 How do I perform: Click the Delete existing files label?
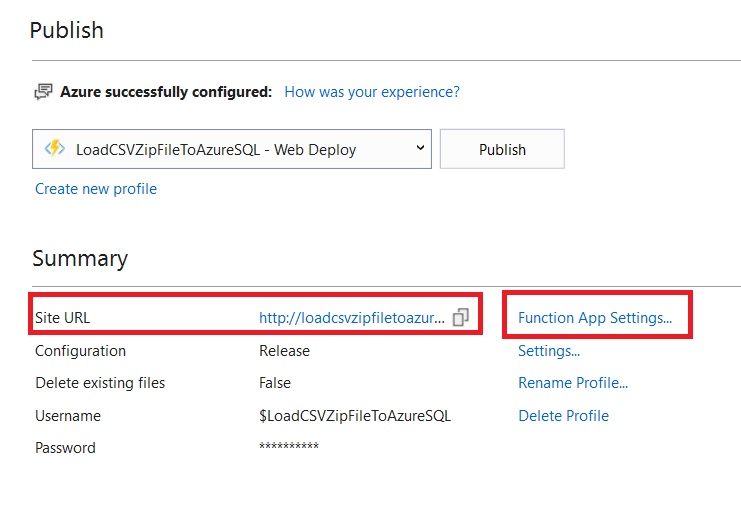click(100, 382)
